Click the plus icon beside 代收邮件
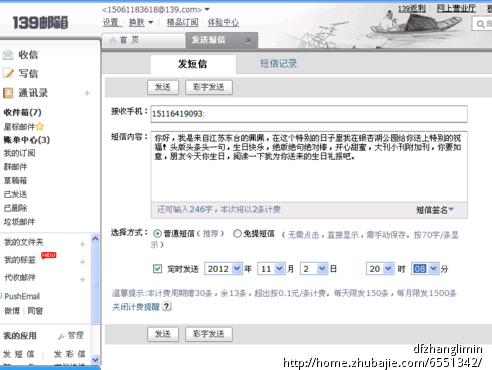Viewport: 492px width, 370px height. tap(83, 279)
